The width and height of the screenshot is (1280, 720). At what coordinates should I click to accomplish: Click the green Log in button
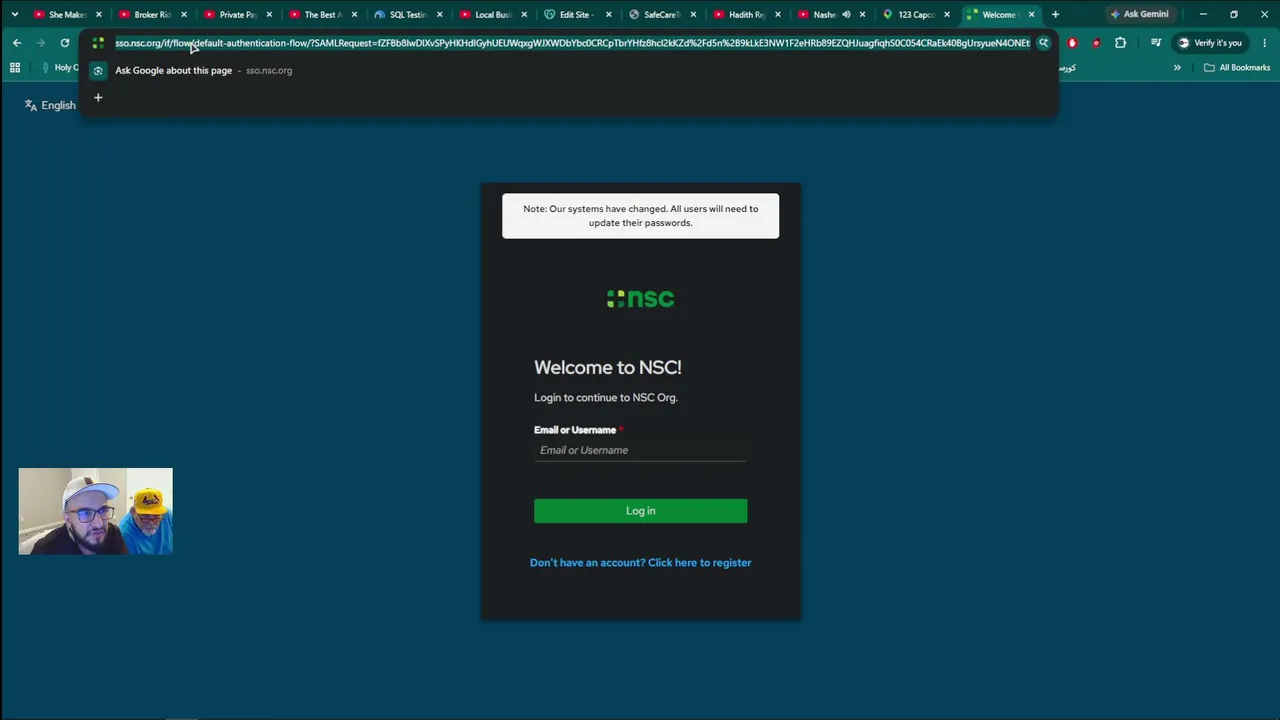click(640, 511)
